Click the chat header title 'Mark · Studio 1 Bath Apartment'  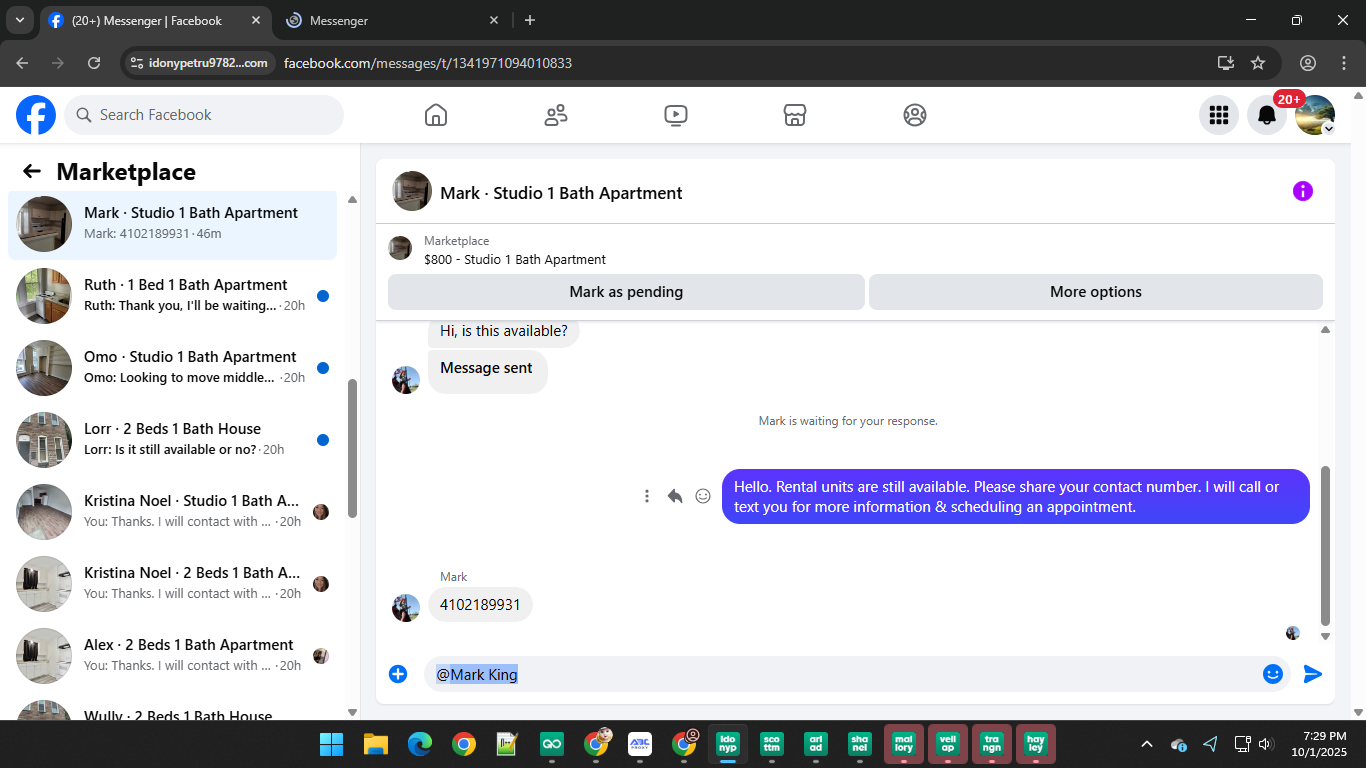tap(561, 193)
